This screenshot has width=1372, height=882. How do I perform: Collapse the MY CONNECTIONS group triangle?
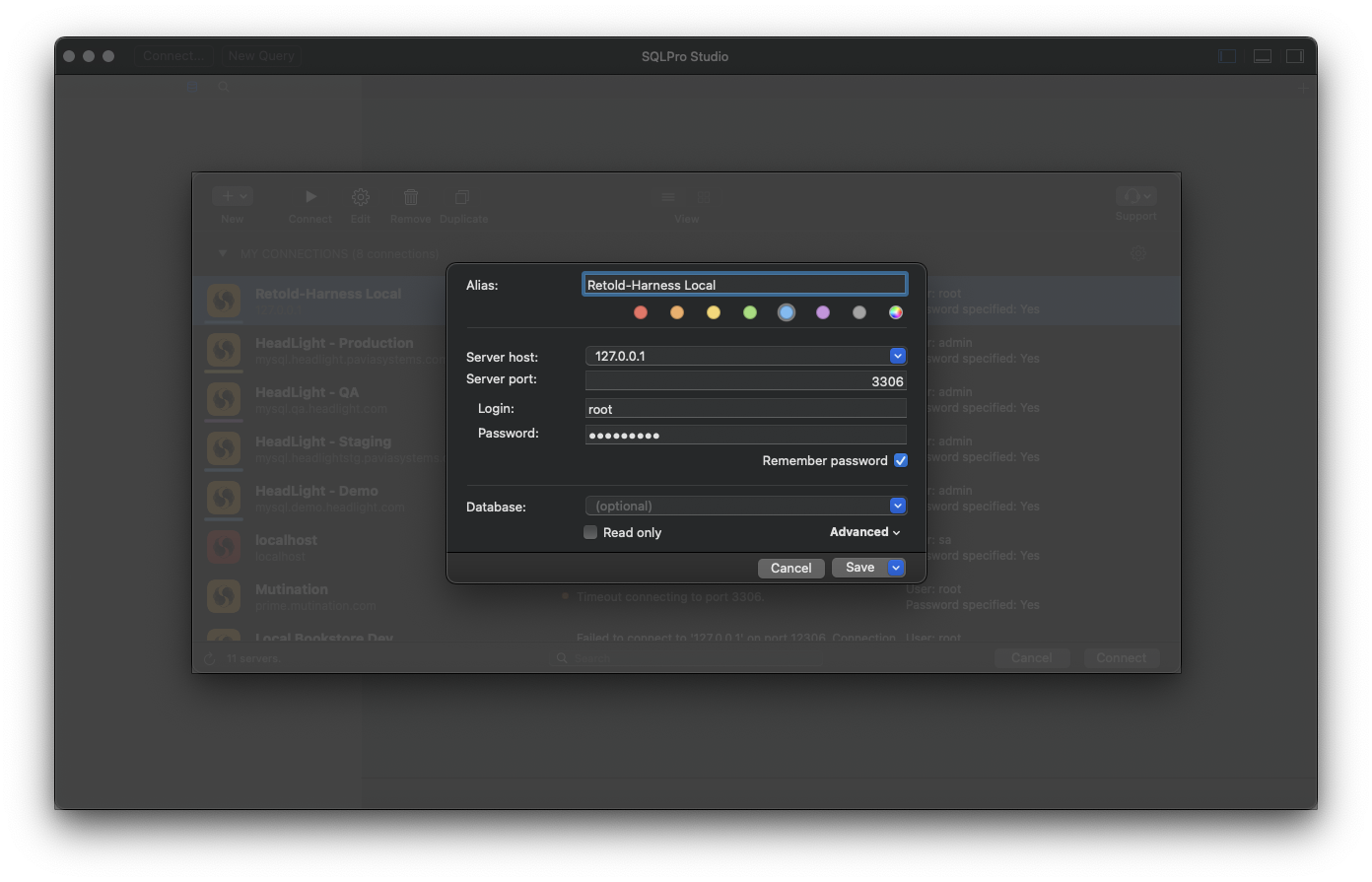click(222, 253)
